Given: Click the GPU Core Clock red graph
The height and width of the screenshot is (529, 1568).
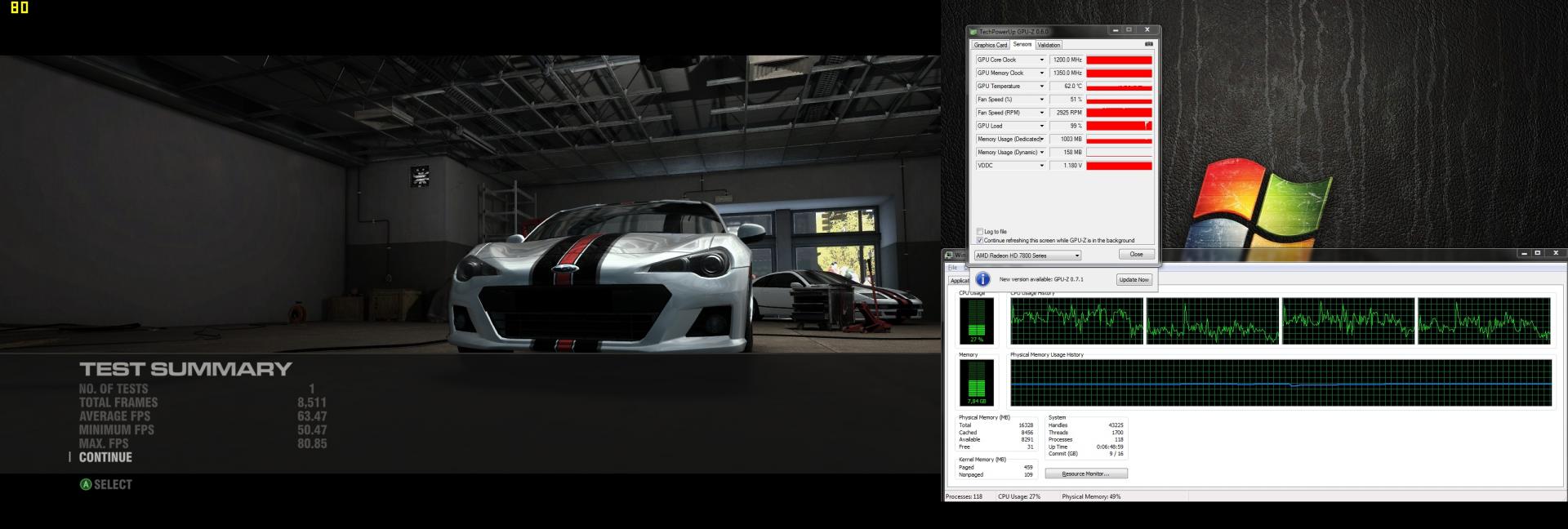Looking at the screenshot, I should pyautogui.click(x=1119, y=60).
